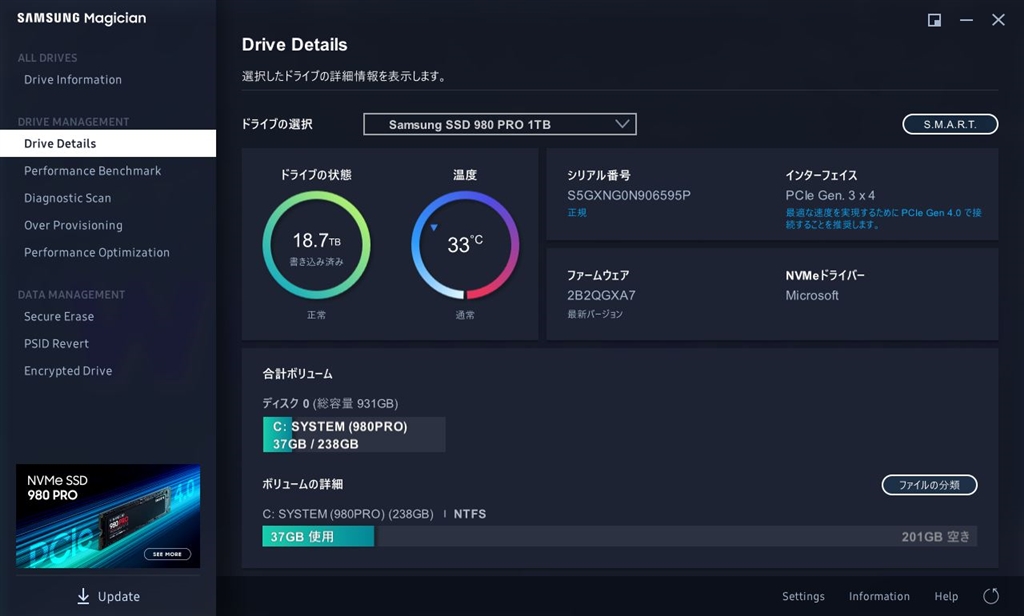Click the Update label in sidebar
This screenshot has height=616, width=1024.
[x=119, y=596]
